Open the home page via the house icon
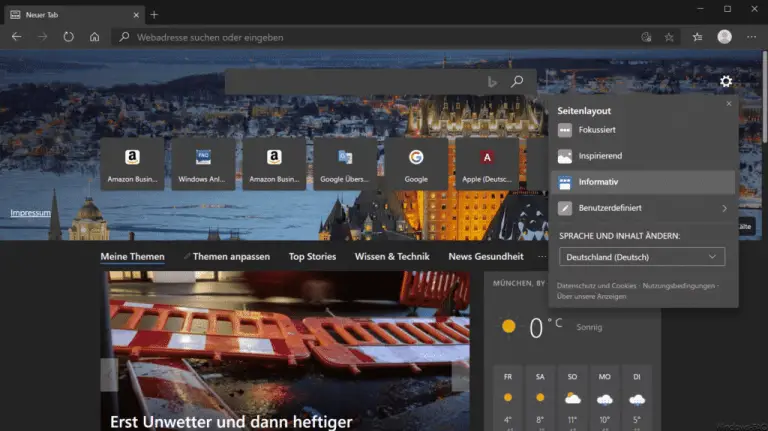The image size is (768, 431). click(95, 37)
